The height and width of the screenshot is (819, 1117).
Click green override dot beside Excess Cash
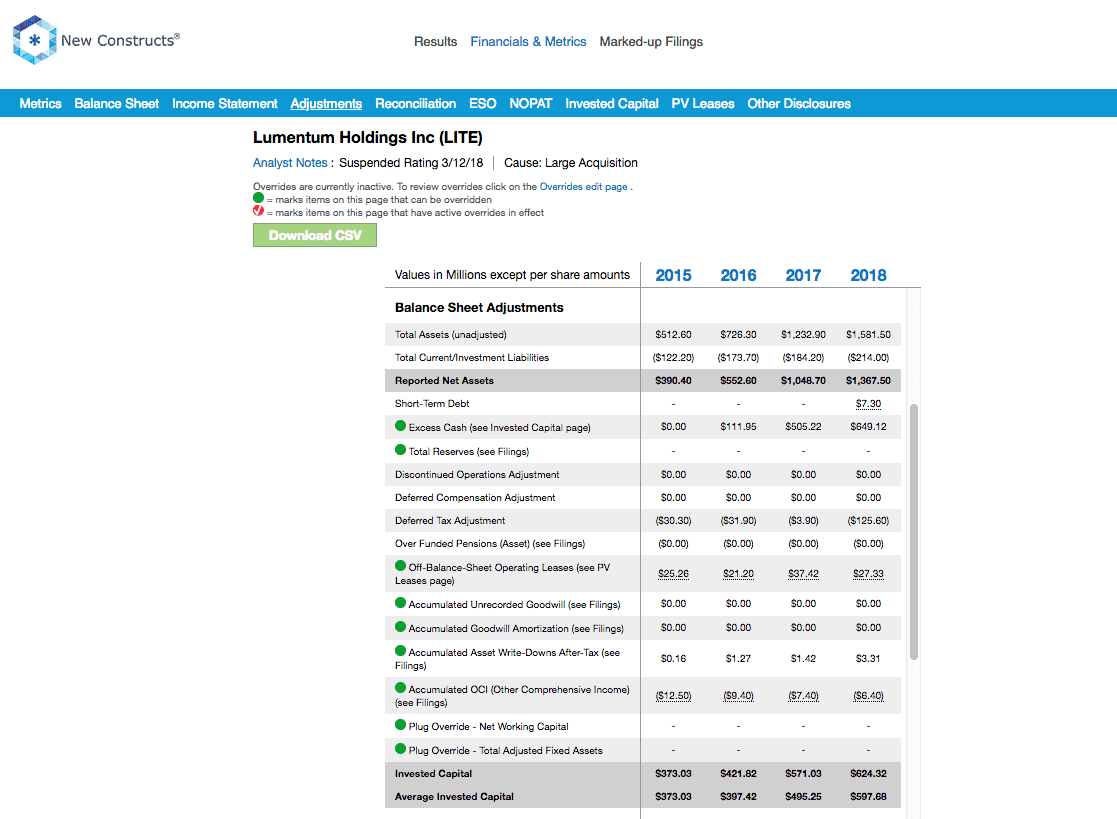tap(400, 426)
